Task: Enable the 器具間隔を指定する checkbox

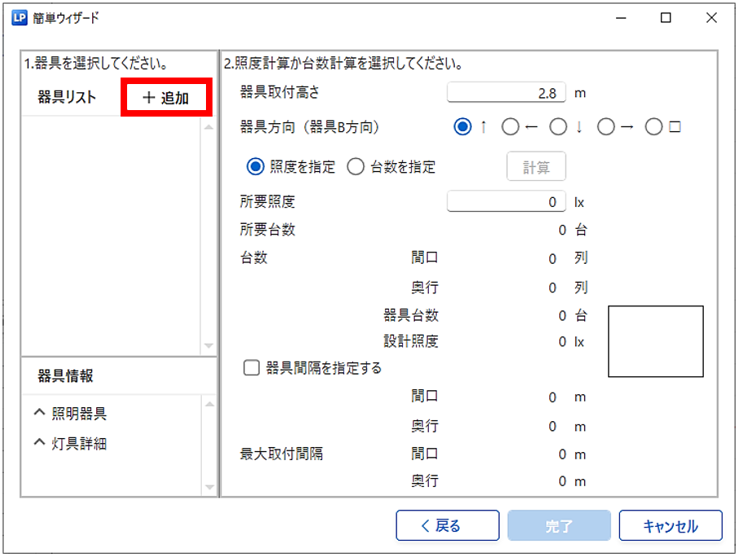Action: click(253, 367)
